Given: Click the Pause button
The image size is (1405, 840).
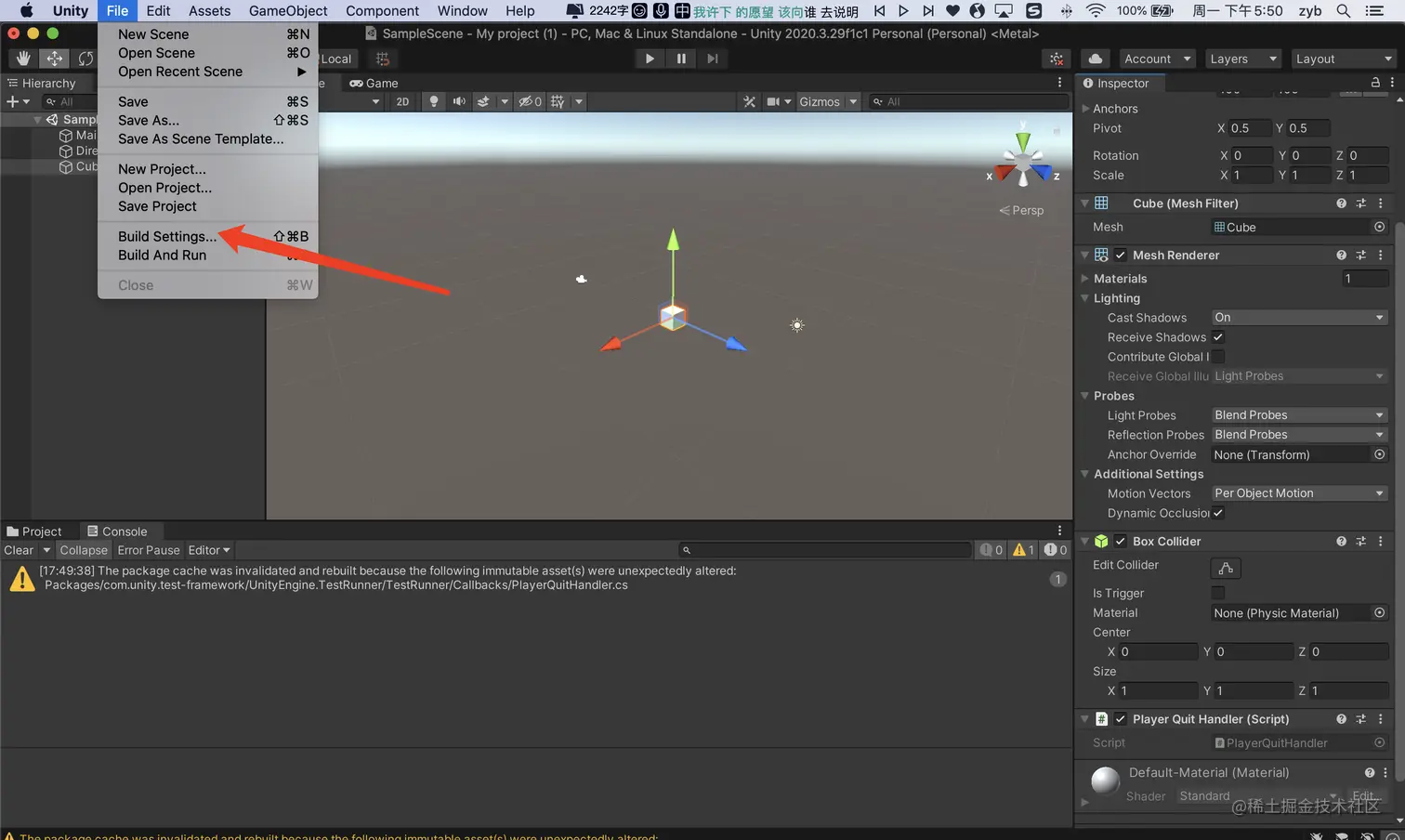Looking at the screenshot, I should pos(681,59).
